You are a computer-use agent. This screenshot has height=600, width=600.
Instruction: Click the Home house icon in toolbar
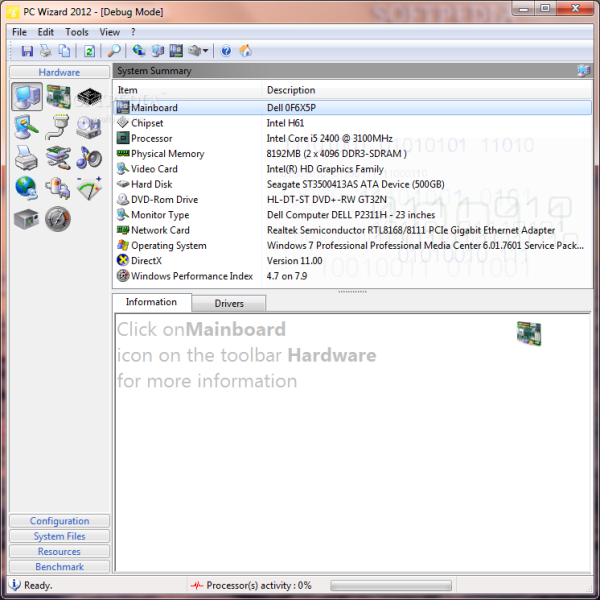pyautogui.click(x=245, y=51)
